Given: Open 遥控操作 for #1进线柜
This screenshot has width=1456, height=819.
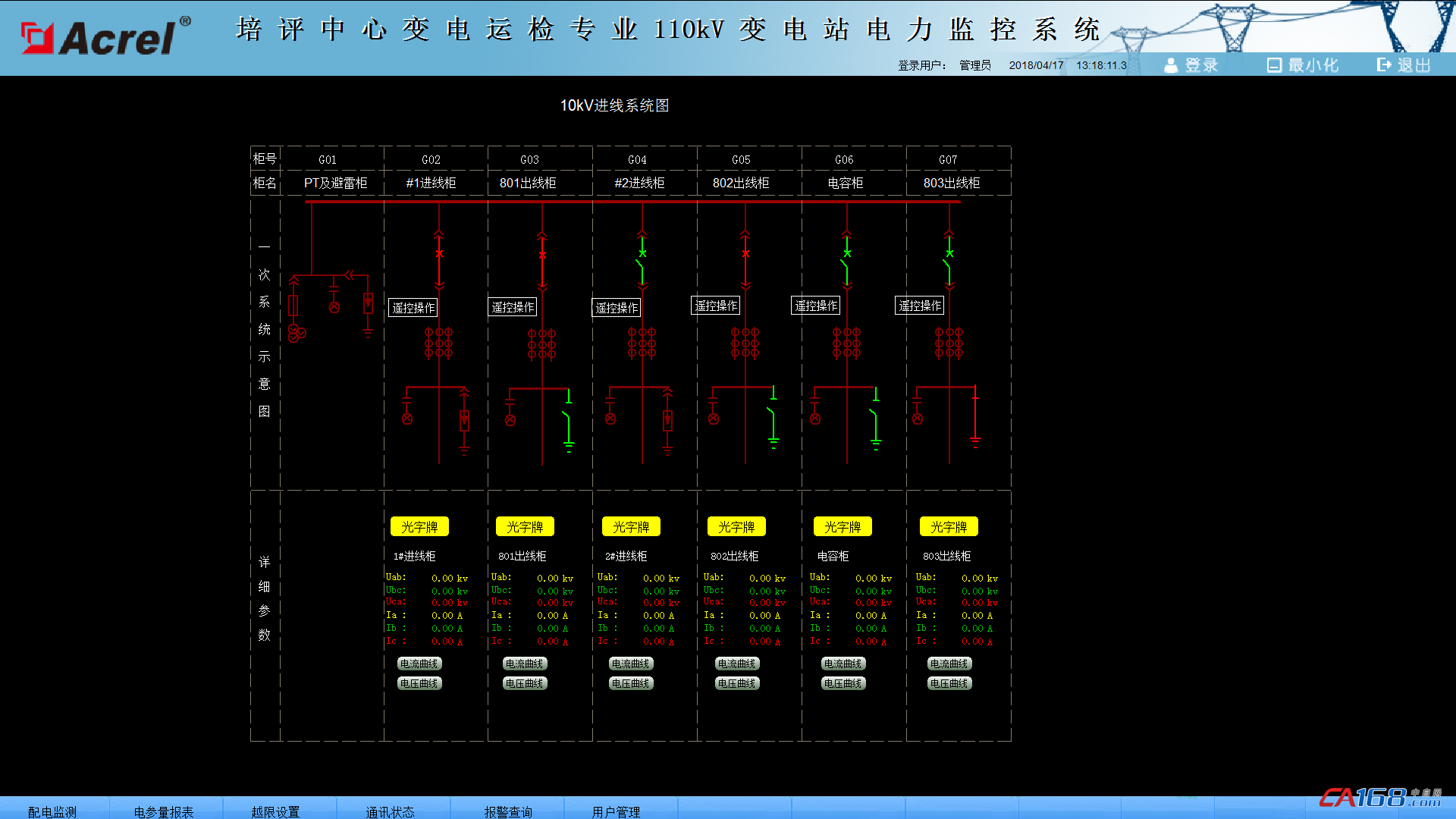Looking at the screenshot, I should coord(413,308).
